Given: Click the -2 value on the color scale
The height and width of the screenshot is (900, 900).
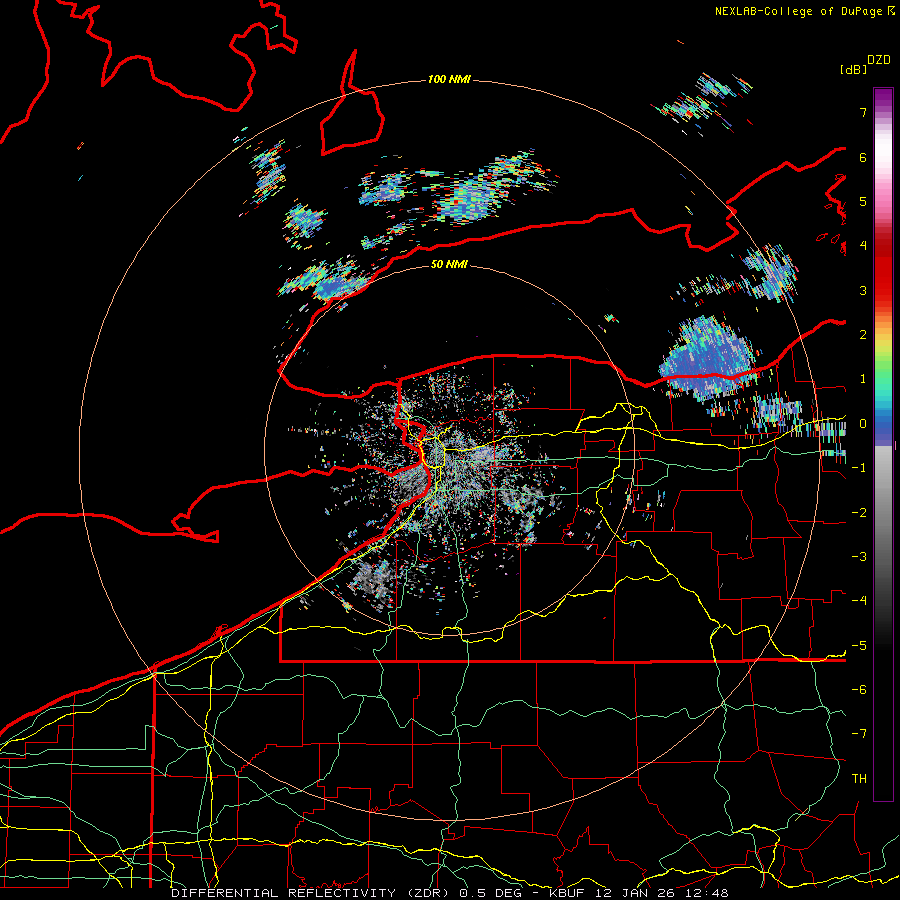Looking at the screenshot, I should 859,513.
